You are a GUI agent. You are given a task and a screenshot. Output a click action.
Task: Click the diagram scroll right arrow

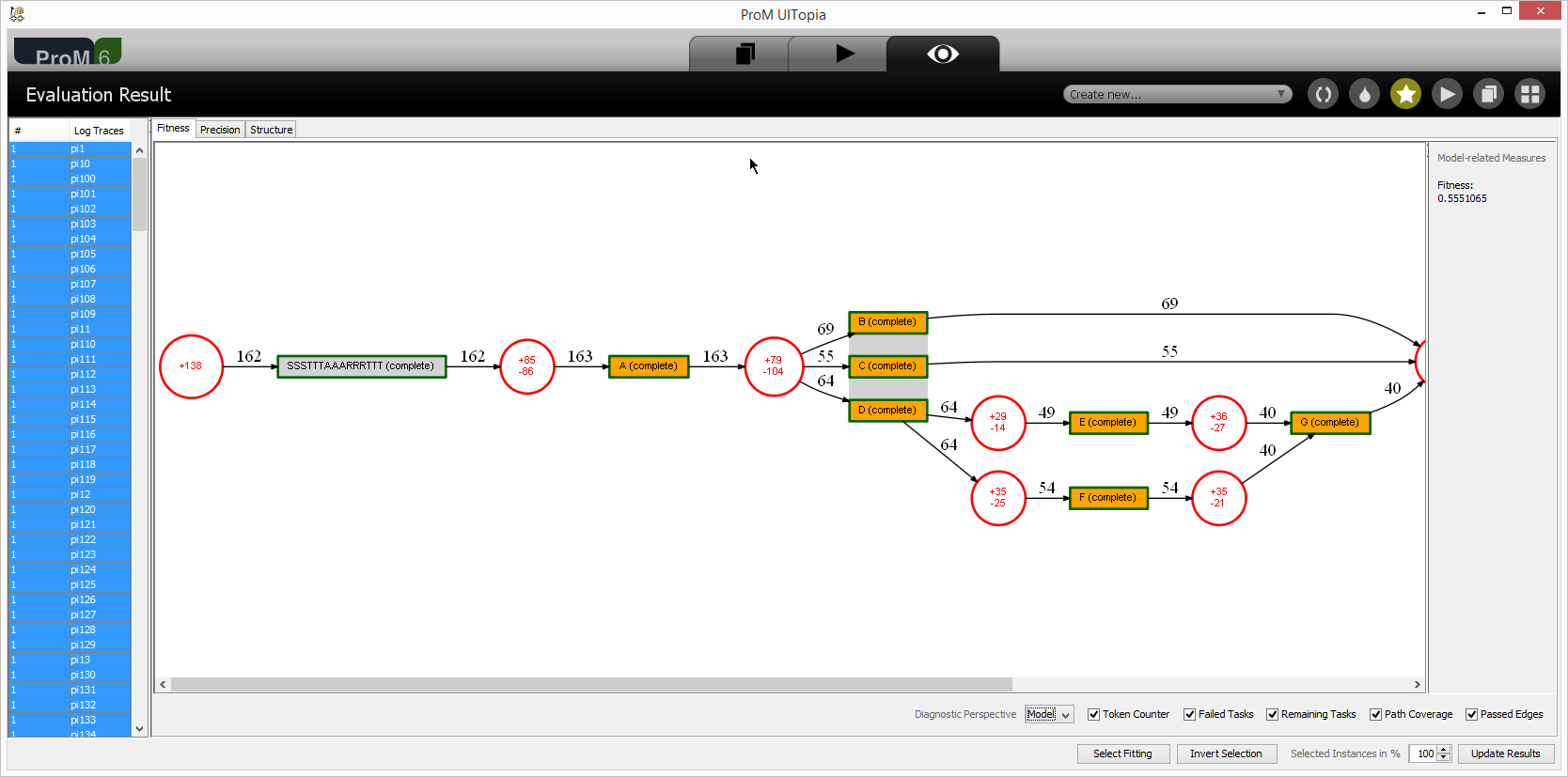click(x=1418, y=684)
